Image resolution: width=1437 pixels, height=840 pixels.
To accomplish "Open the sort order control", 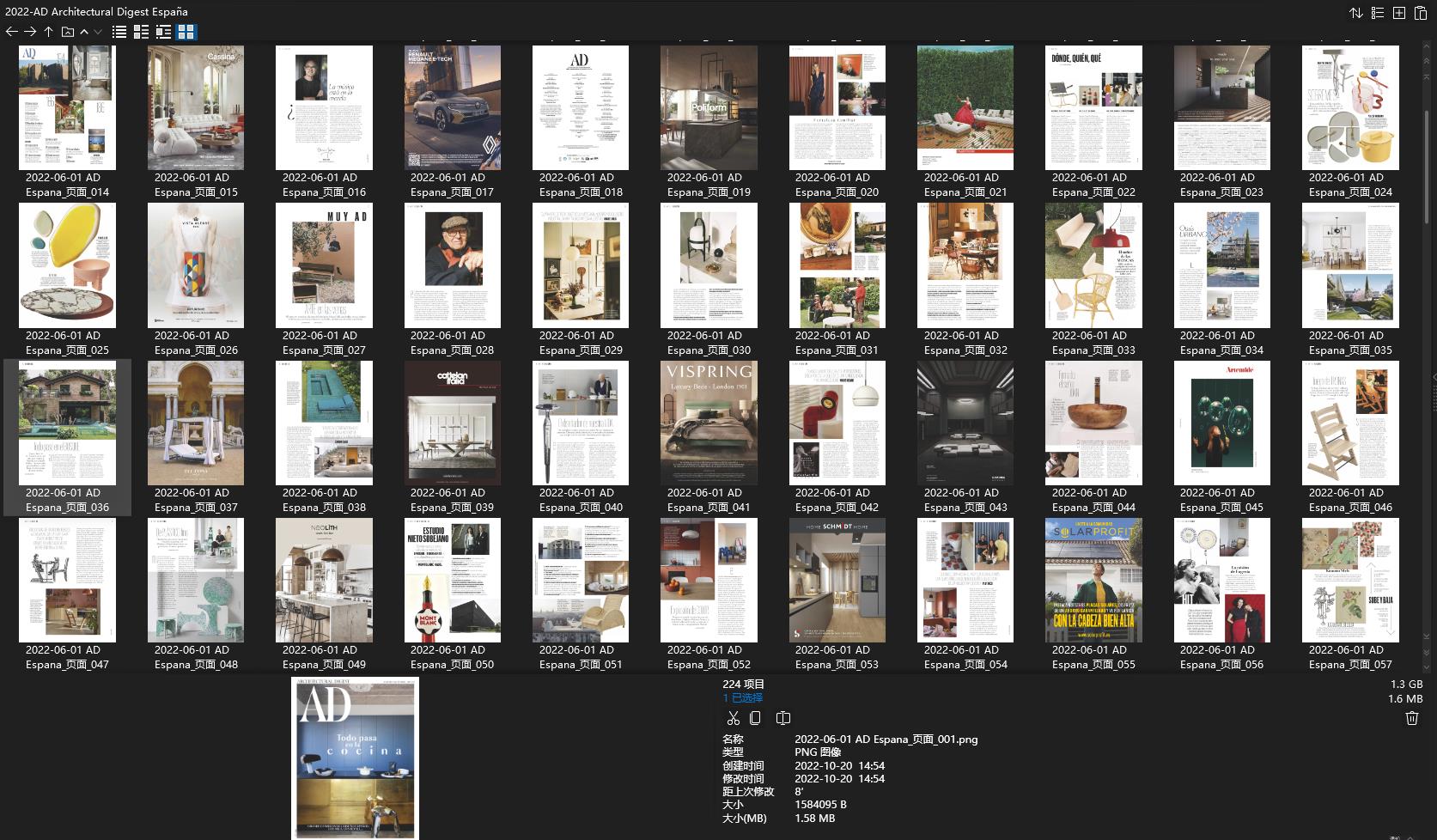I will click(1355, 13).
